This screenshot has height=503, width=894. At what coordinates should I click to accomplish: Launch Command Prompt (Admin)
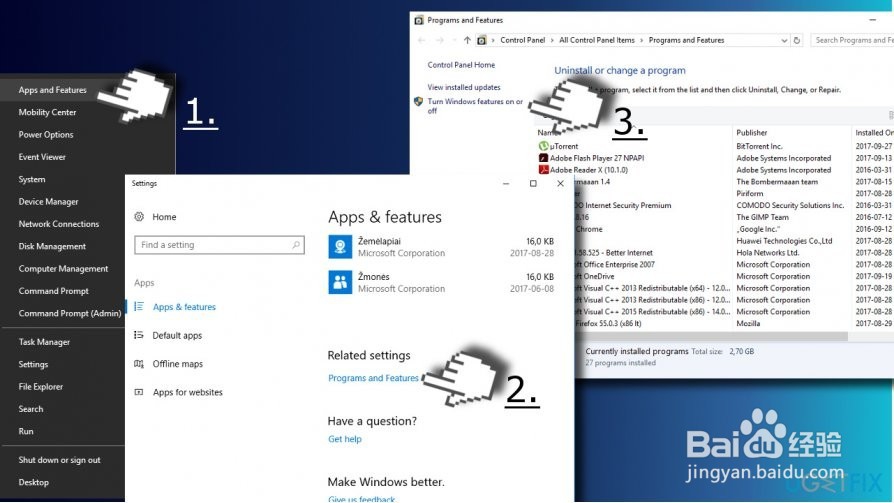(70, 313)
